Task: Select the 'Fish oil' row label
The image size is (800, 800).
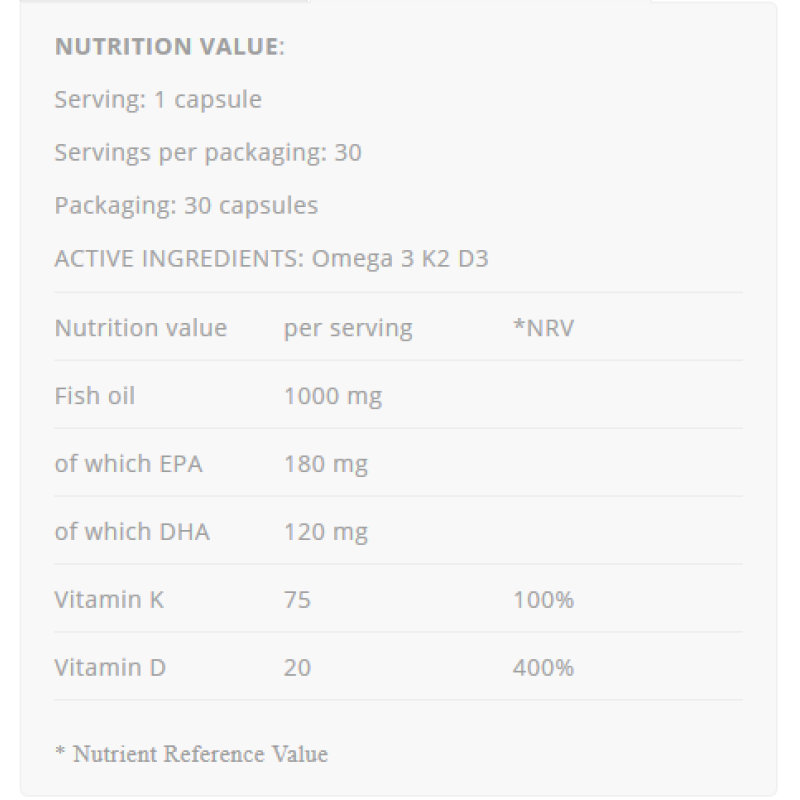Action: coord(94,396)
